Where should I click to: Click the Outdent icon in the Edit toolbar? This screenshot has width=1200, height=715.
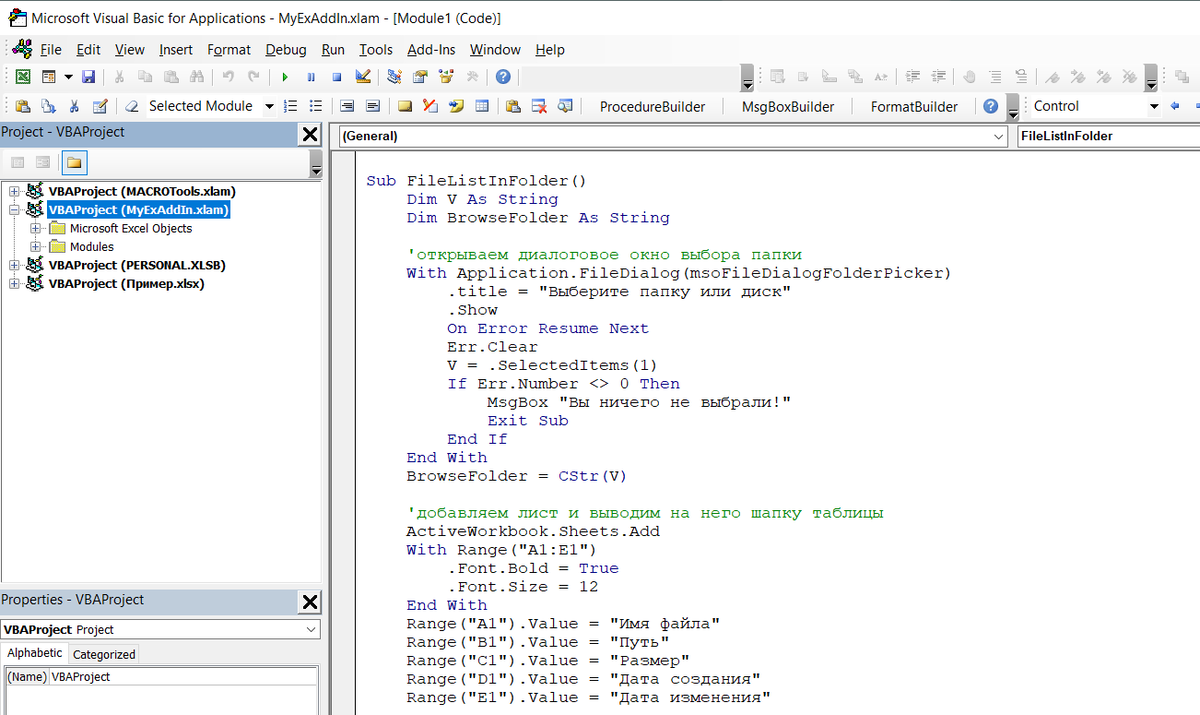[x=938, y=77]
